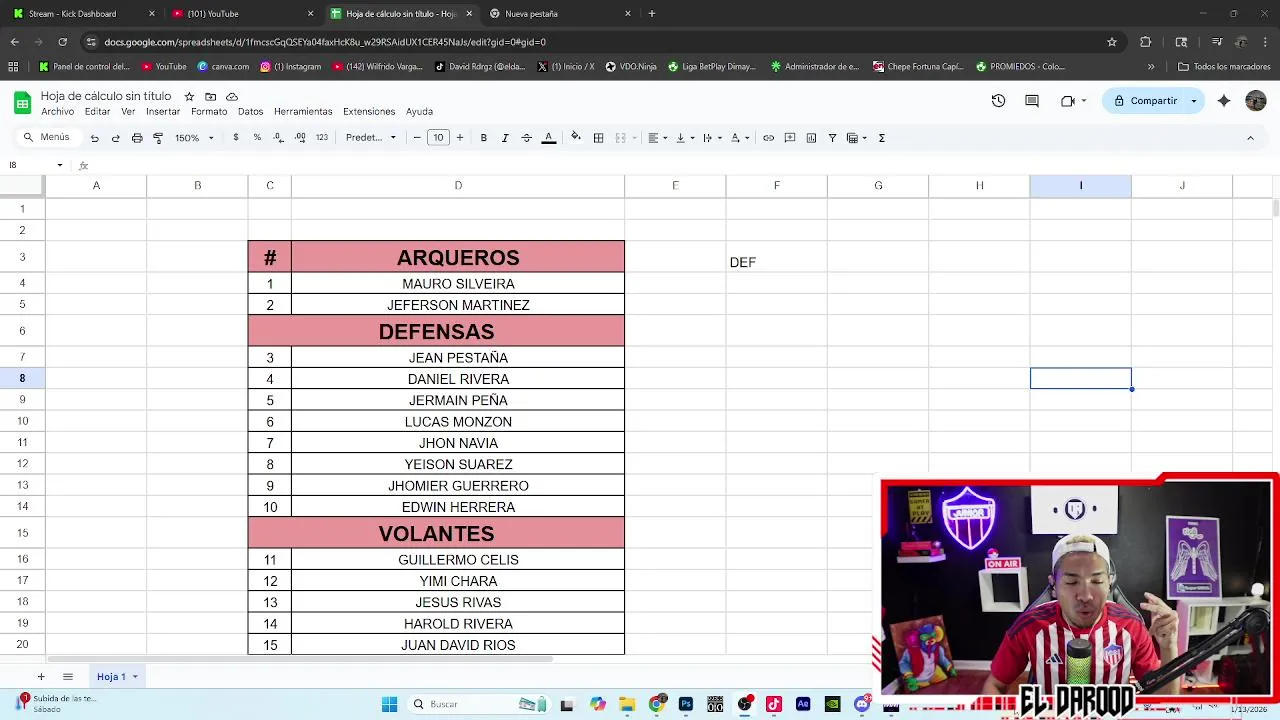
Task: Open horizontal align dropdown
Action: (x=657, y=138)
